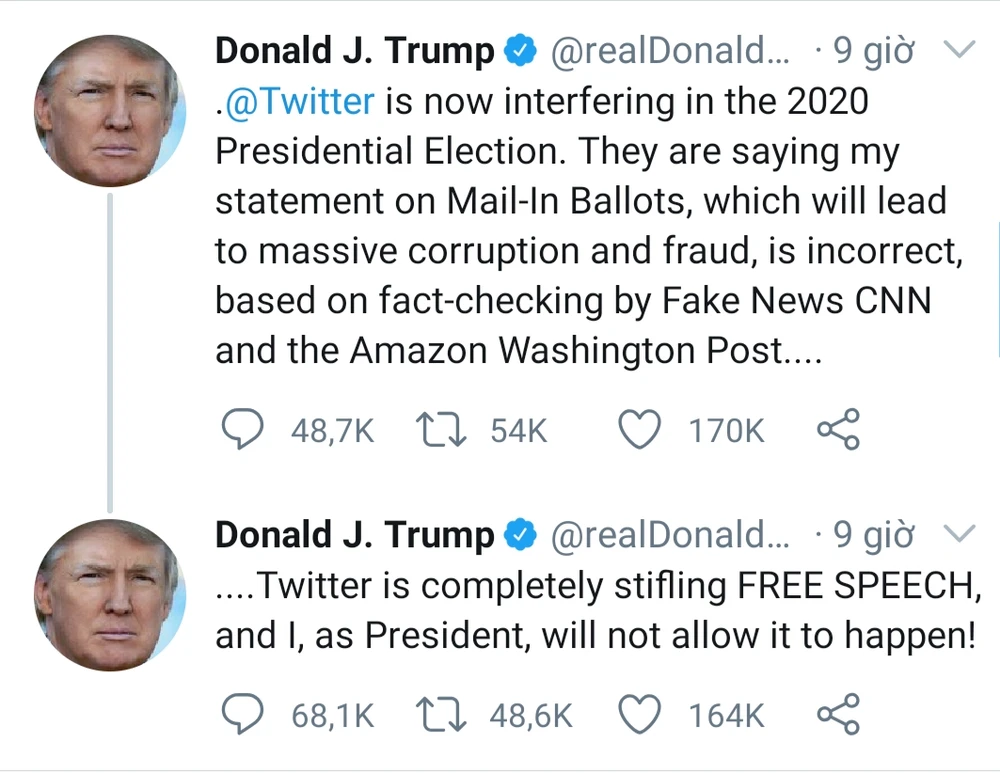The width and height of the screenshot is (1000, 773).
Task: Click the profile avatar on the second tweet
Action: point(109,595)
